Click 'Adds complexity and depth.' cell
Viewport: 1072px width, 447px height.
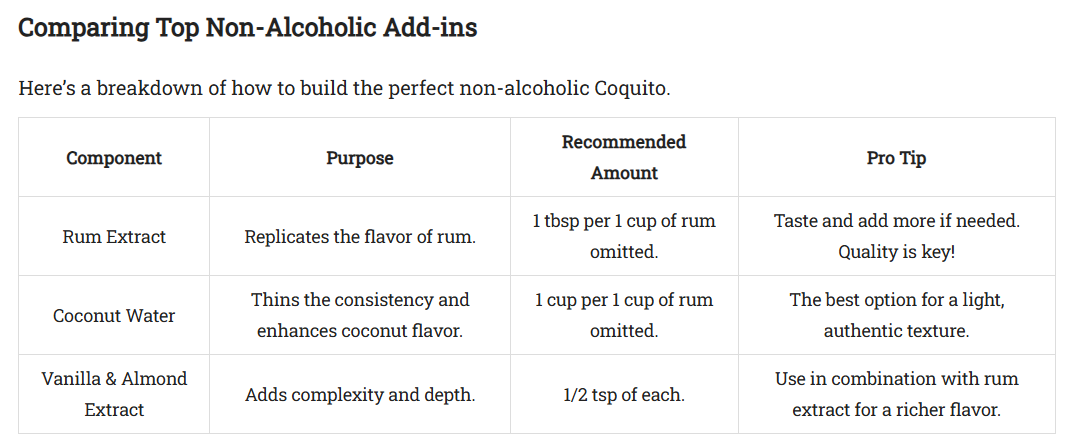click(x=360, y=395)
